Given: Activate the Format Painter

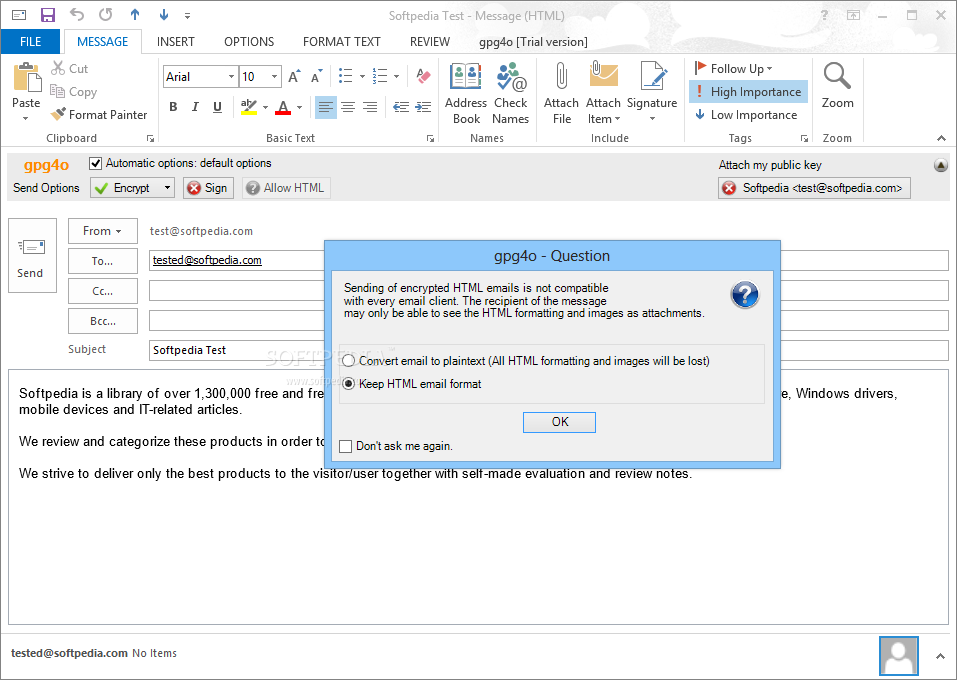Looking at the screenshot, I should pyautogui.click(x=99, y=114).
